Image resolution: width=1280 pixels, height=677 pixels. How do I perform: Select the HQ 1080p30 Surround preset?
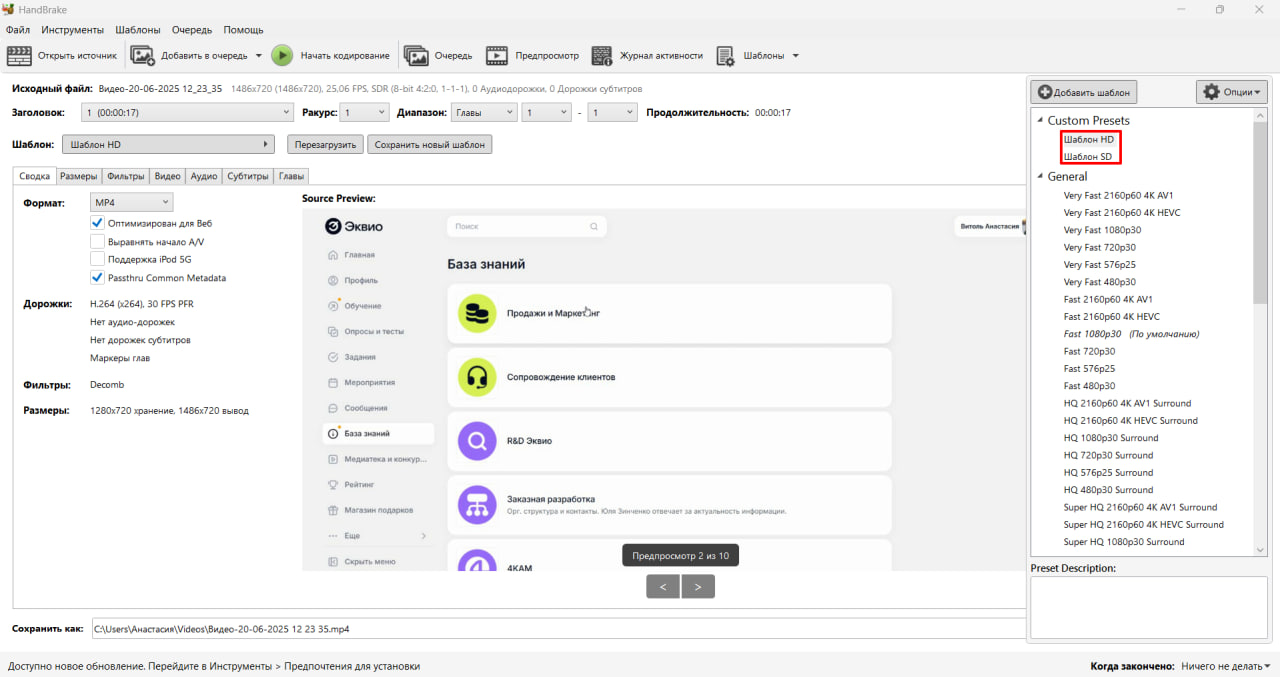tap(1111, 438)
